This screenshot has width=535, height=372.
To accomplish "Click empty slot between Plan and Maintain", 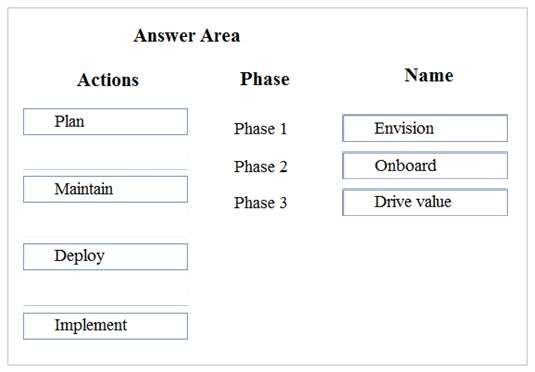I will tap(105, 152).
